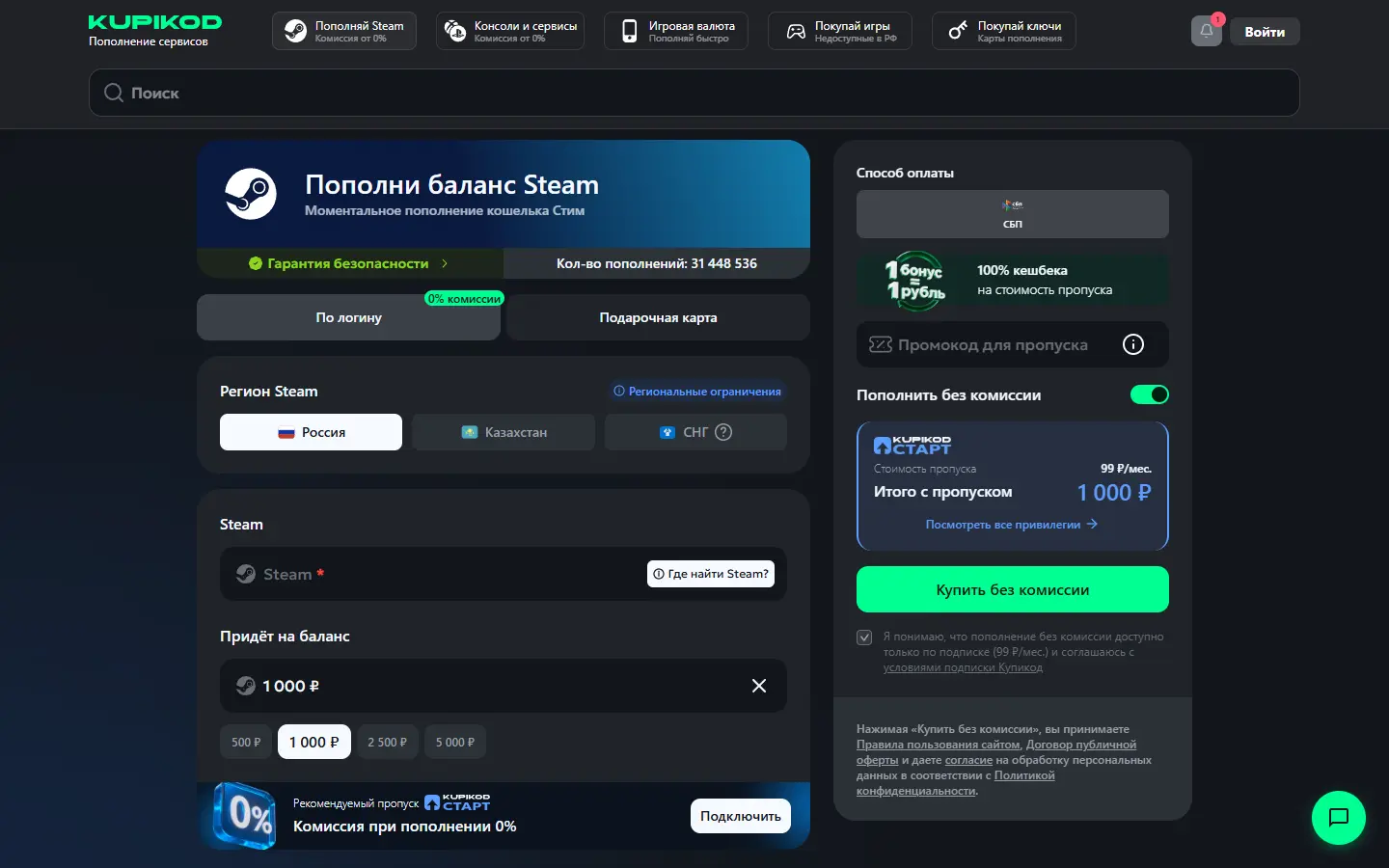Open Правила пользования сайтом link
The width and height of the screenshot is (1389, 868).
point(939,745)
